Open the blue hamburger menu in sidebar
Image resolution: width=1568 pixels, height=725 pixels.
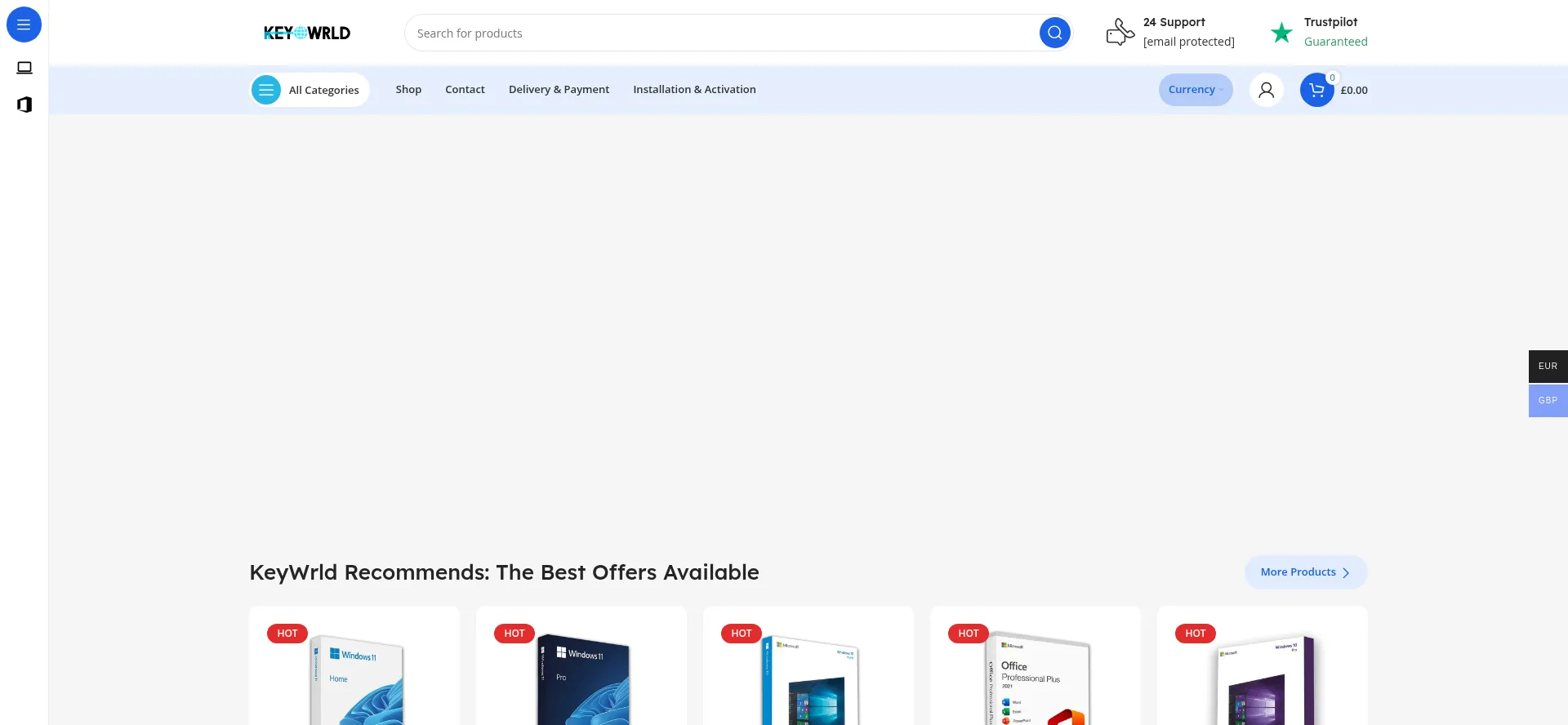(x=24, y=24)
